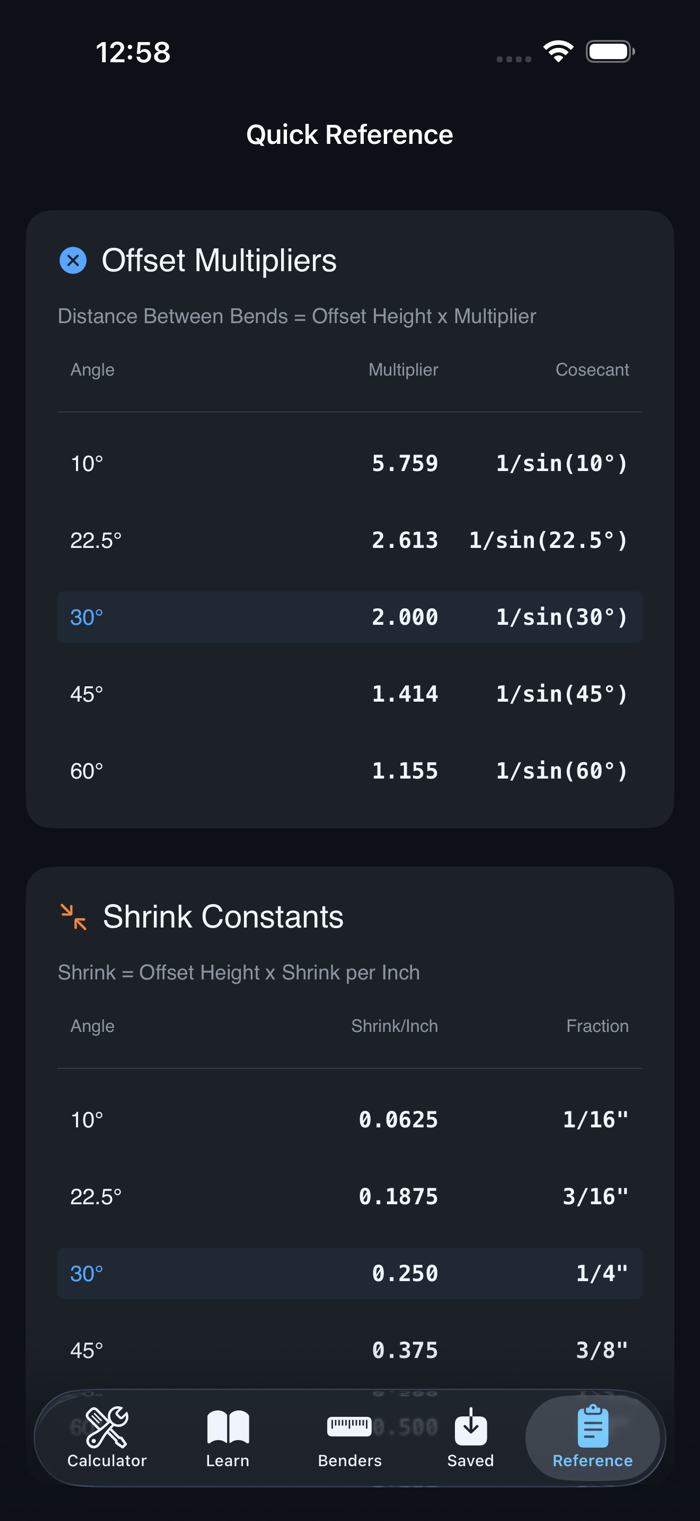Tap the 45° offset multiplier row
The height and width of the screenshot is (1521, 700).
350,694
